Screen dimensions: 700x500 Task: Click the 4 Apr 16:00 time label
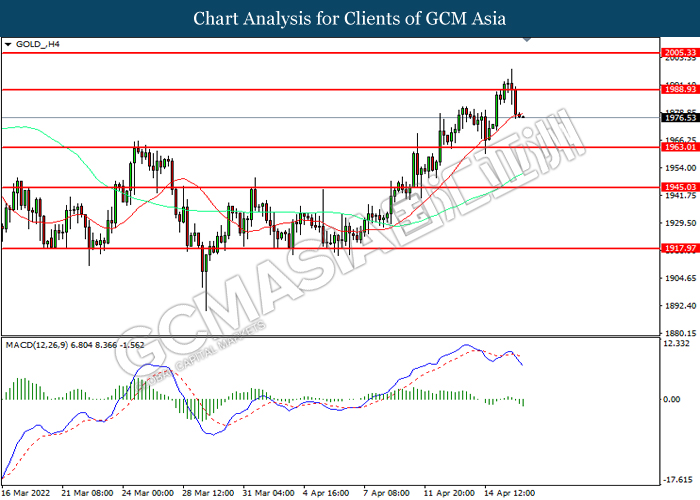pyautogui.click(x=326, y=493)
